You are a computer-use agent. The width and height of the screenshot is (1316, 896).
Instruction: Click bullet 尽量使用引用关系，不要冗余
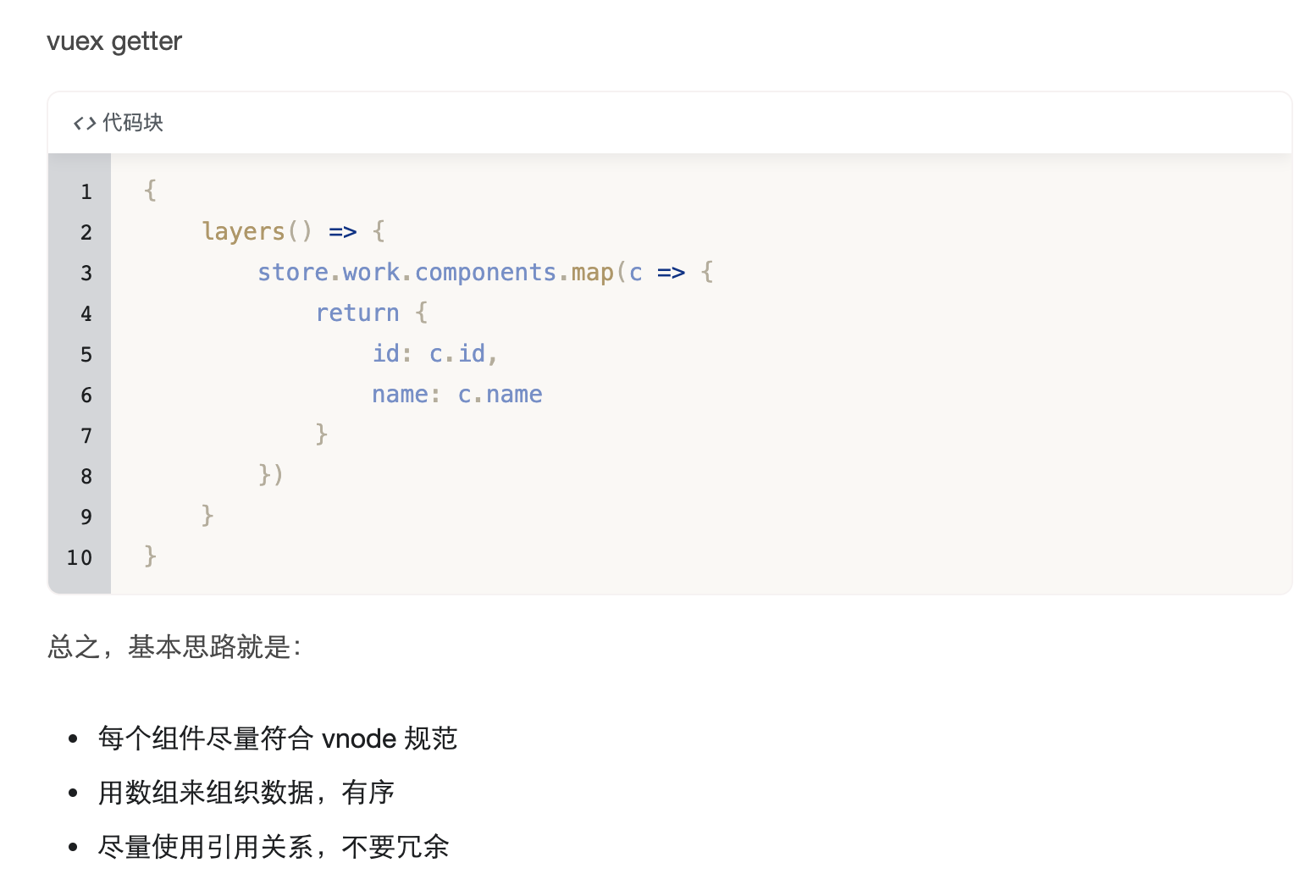(274, 847)
